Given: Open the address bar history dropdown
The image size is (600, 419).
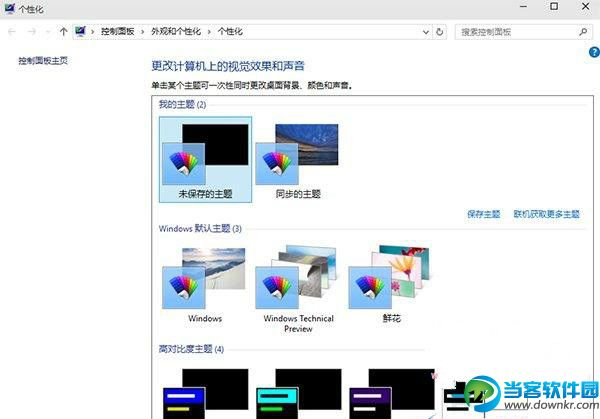Looking at the screenshot, I should pyautogui.click(x=426, y=32).
